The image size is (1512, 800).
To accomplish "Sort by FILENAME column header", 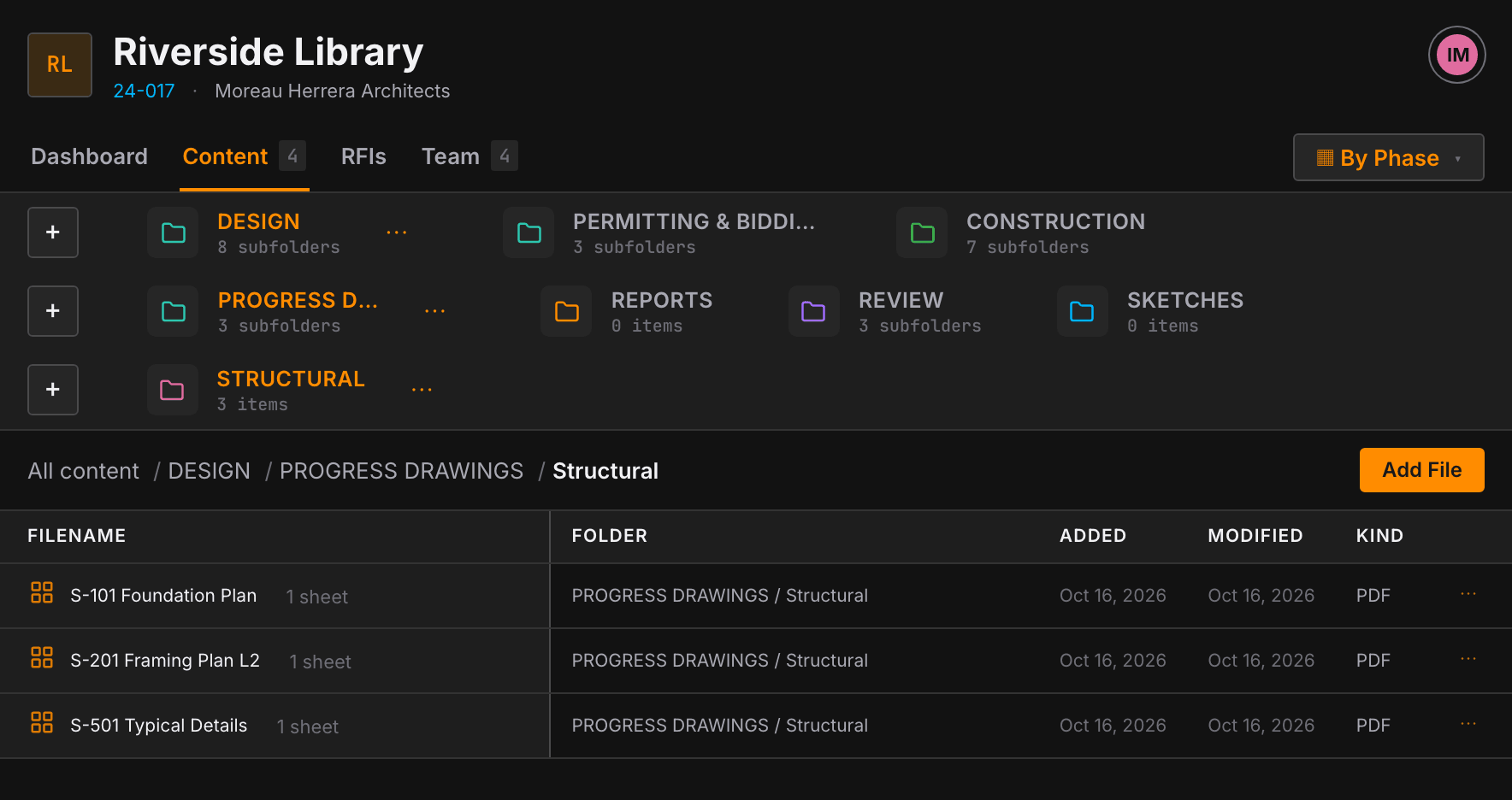I will click(x=76, y=536).
